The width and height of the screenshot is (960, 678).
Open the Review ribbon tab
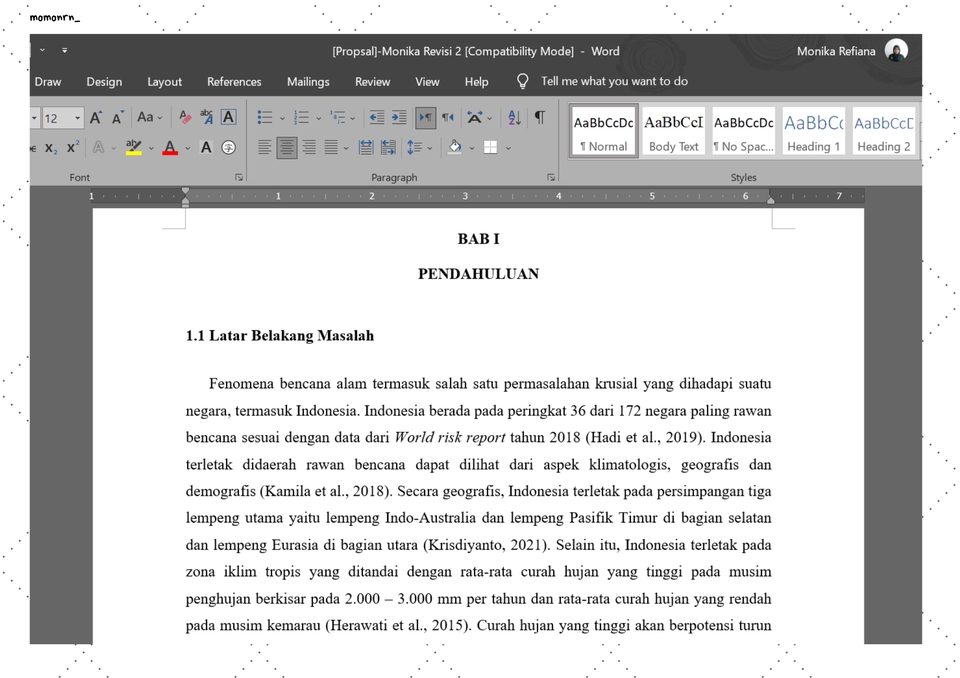pos(372,82)
